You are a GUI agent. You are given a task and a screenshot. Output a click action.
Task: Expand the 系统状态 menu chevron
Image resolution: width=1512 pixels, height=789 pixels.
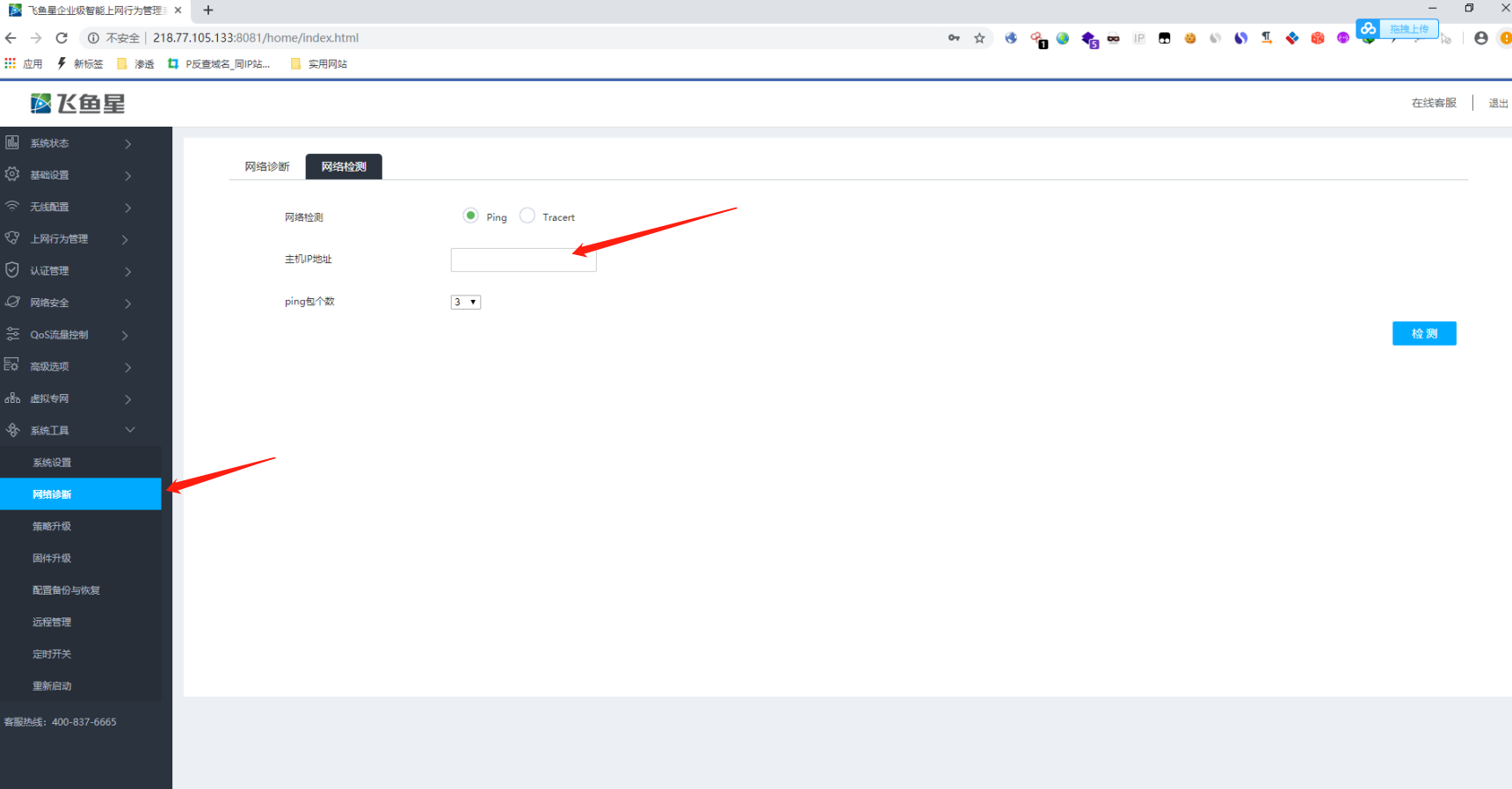pyautogui.click(x=128, y=143)
